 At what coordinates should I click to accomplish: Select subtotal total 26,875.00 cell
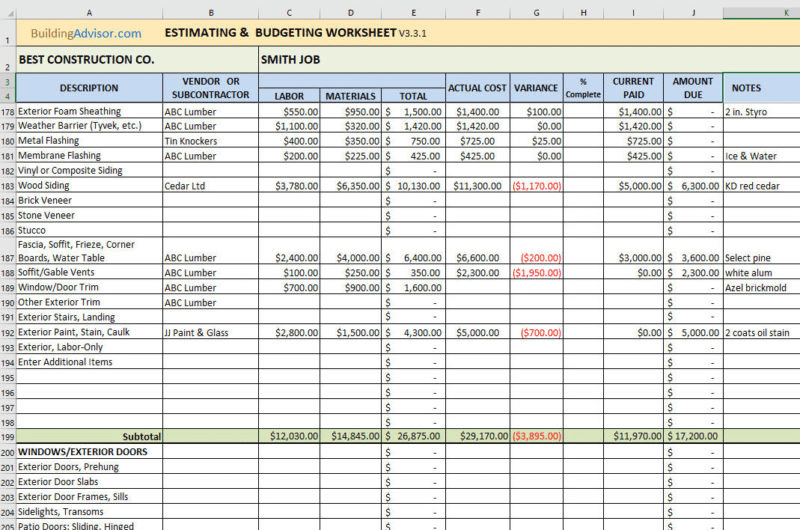413,436
